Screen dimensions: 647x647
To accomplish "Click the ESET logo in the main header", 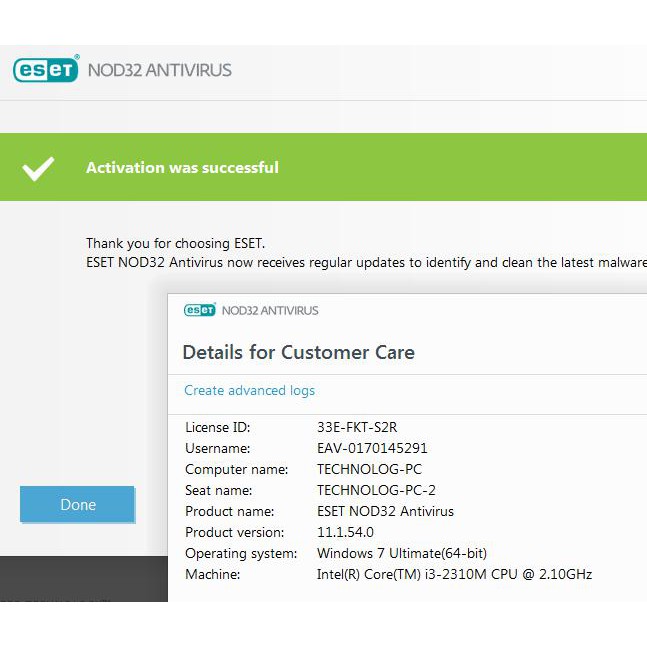I will click(45, 70).
